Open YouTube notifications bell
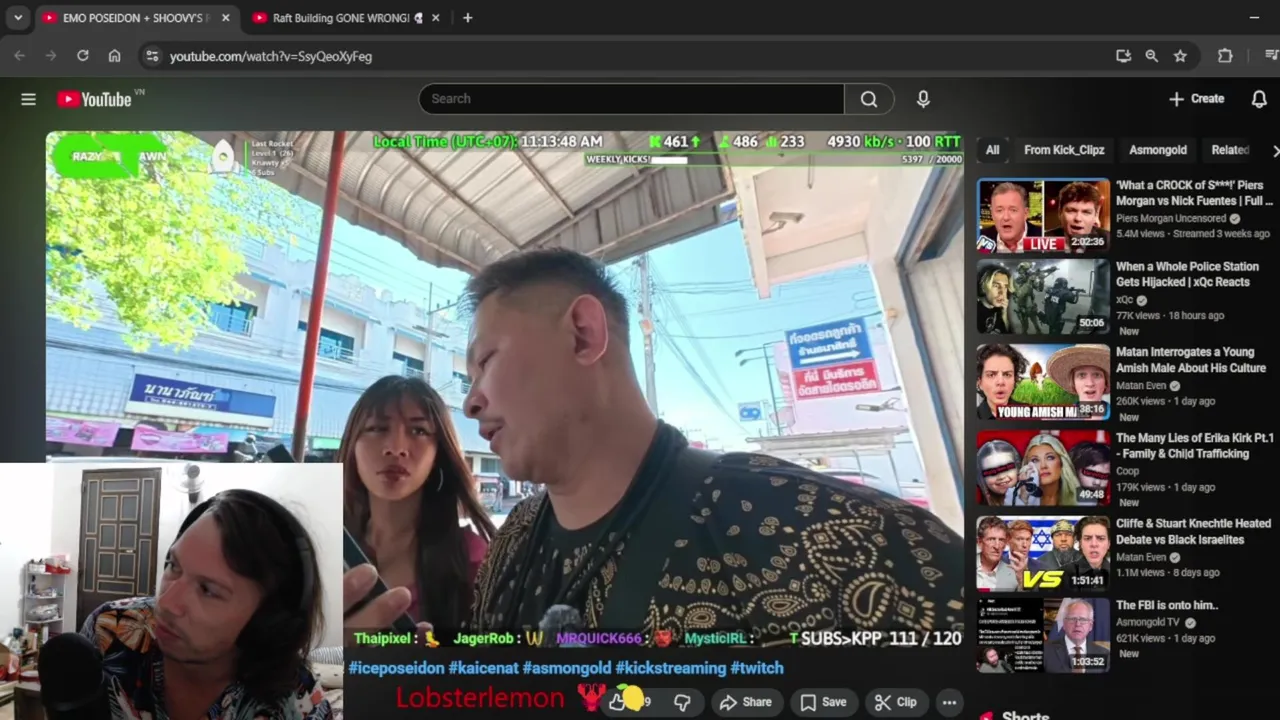The height and width of the screenshot is (720, 1280). point(1259,99)
